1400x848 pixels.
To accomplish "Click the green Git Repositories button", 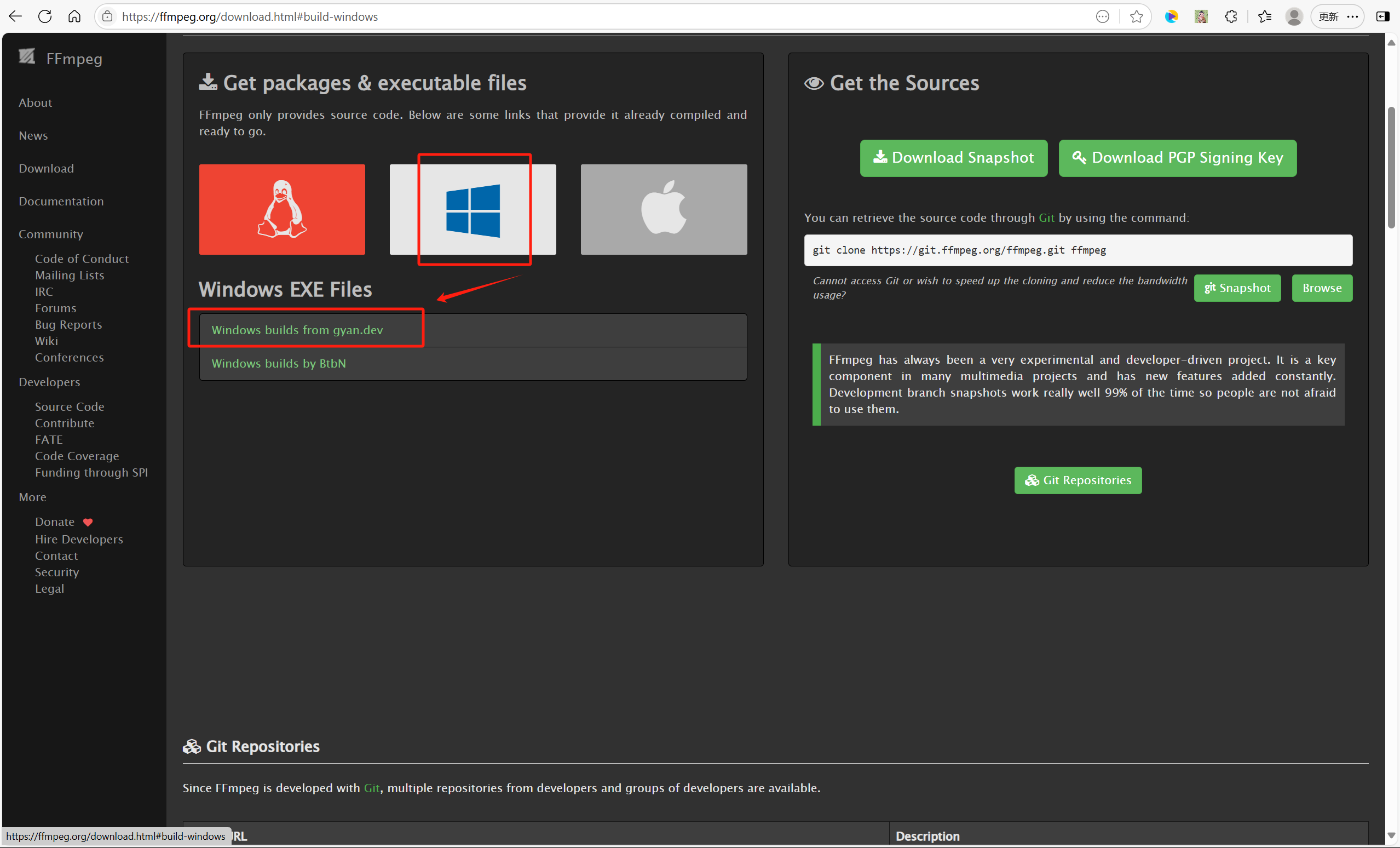I will click(x=1078, y=480).
